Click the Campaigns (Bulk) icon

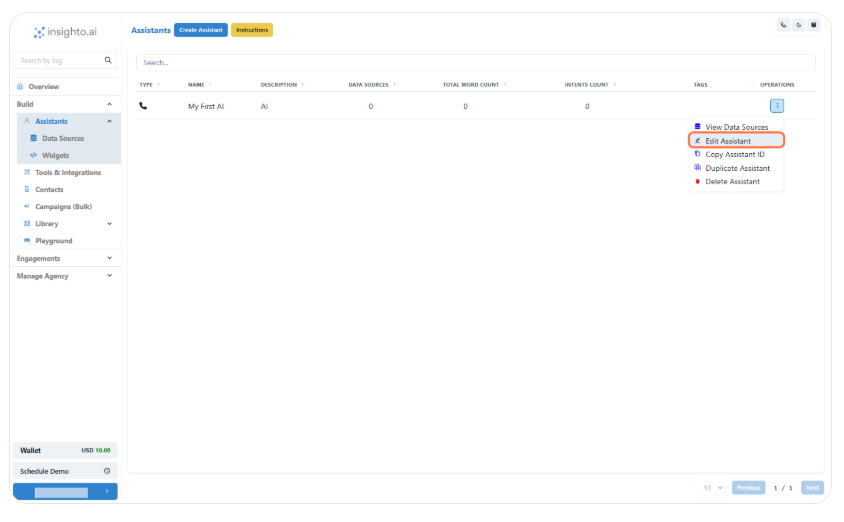[27, 206]
